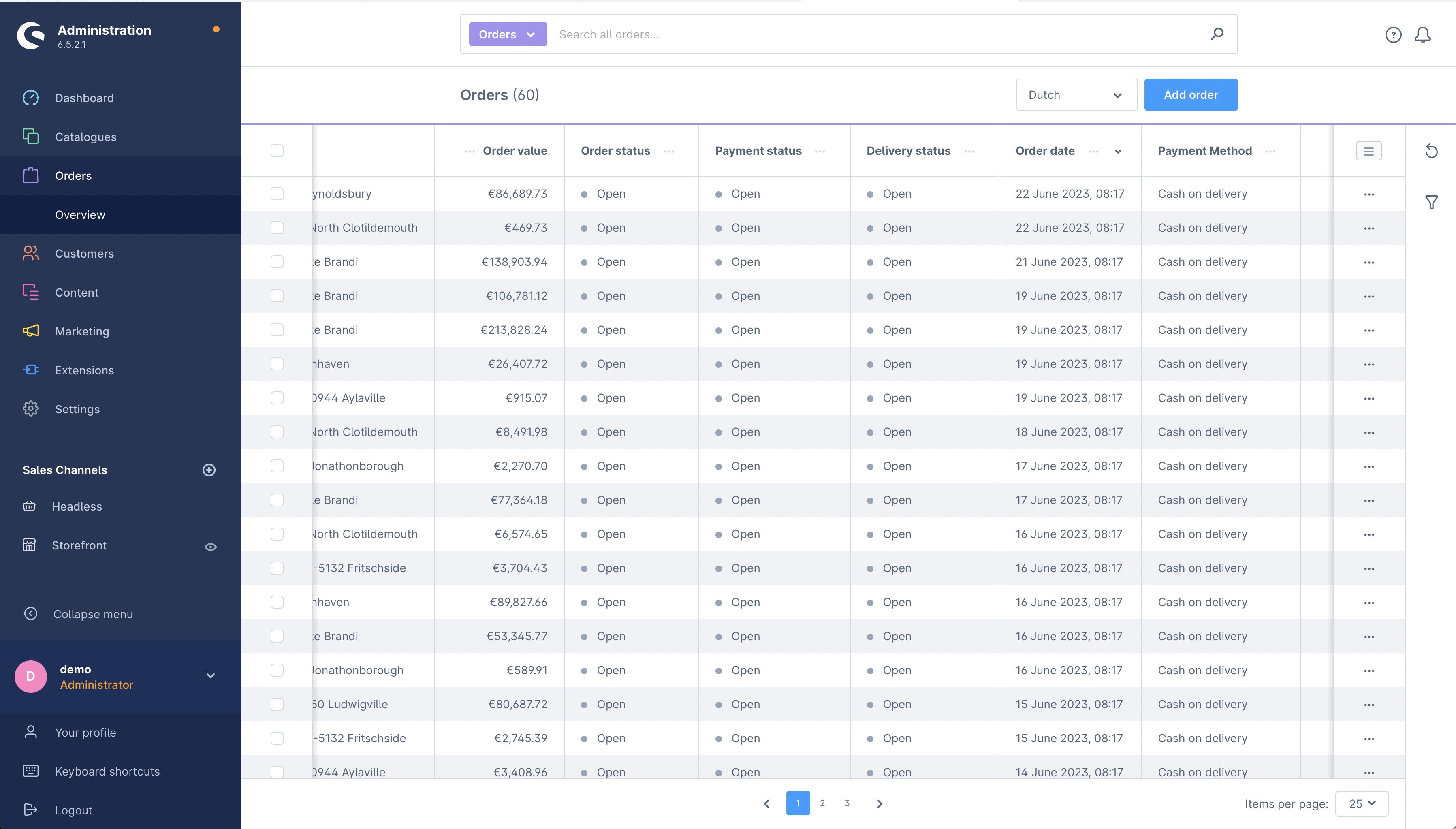1456x829 pixels.
Task: Open the filter icon on orders list
Action: [x=1432, y=202]
